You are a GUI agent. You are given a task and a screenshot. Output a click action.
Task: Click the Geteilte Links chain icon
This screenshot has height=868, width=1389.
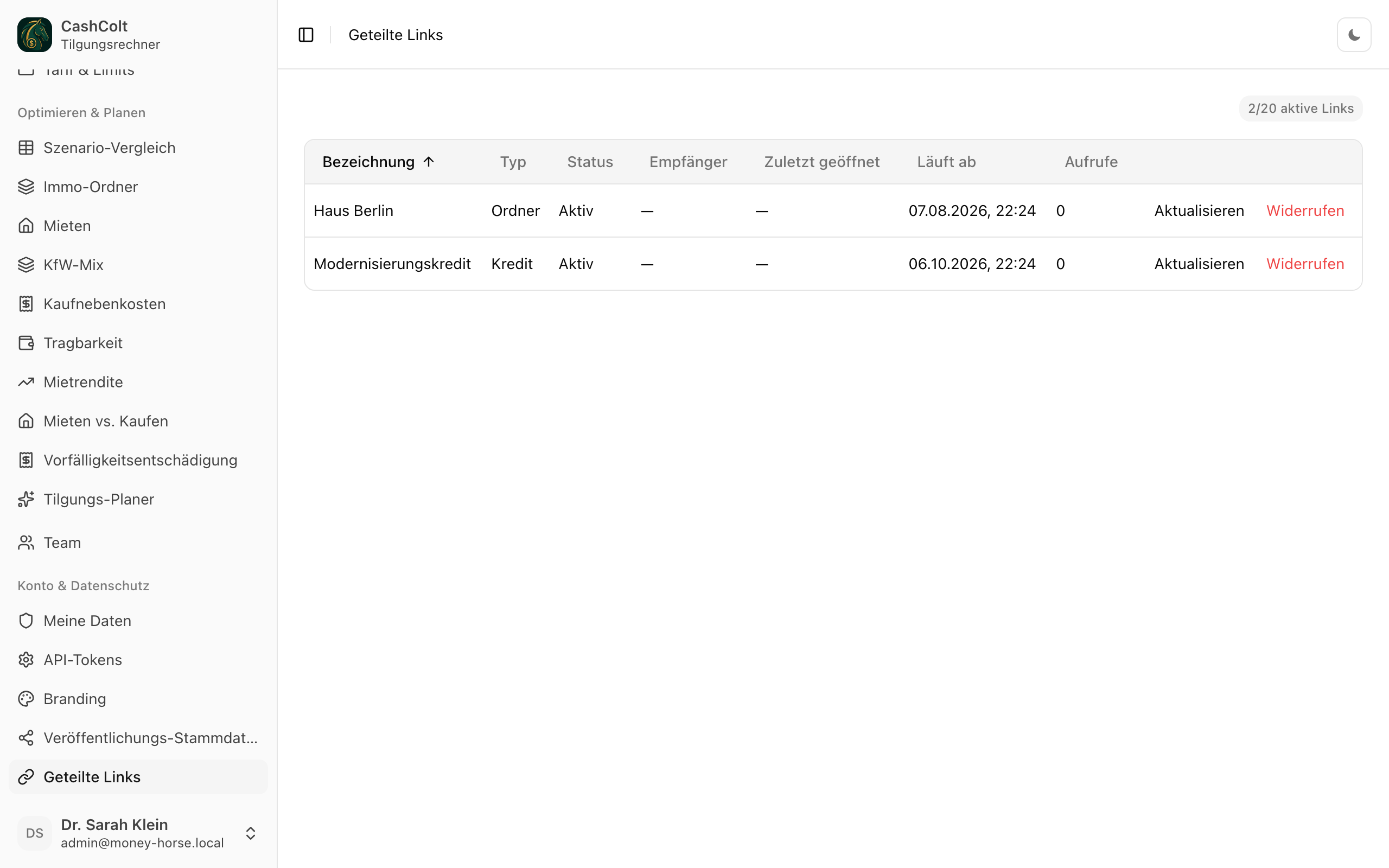coord(26,777)
